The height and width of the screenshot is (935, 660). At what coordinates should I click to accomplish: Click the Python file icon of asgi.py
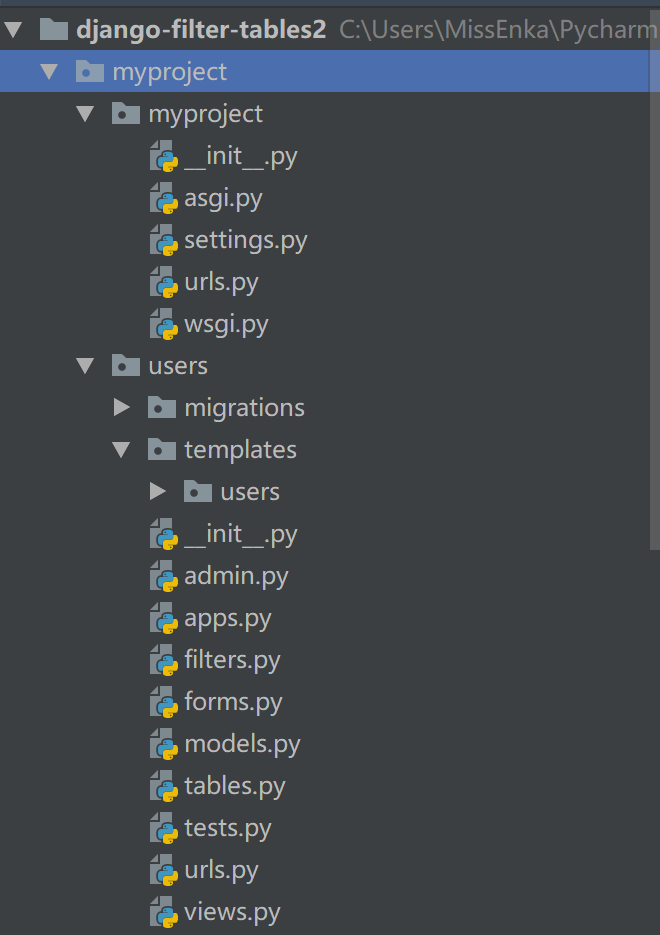click(164, 198)
